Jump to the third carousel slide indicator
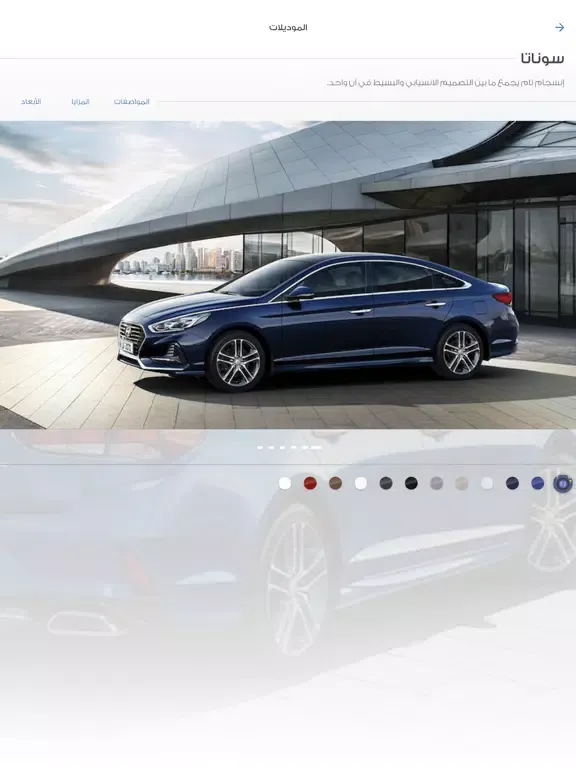 pyautogui.click(x=282, y=447)
